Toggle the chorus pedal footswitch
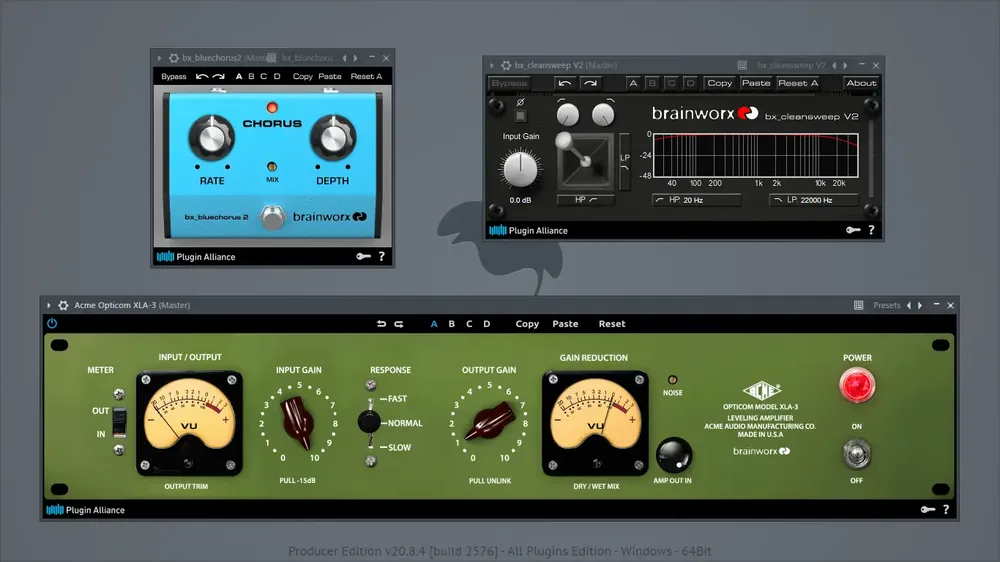This screenshot has width=1000, height=562. 272,218
